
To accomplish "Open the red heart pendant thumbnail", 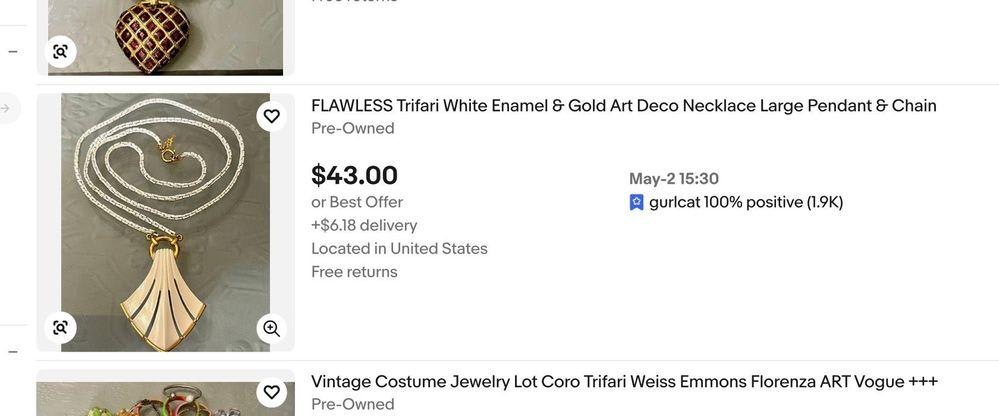I will click(166, 37).
